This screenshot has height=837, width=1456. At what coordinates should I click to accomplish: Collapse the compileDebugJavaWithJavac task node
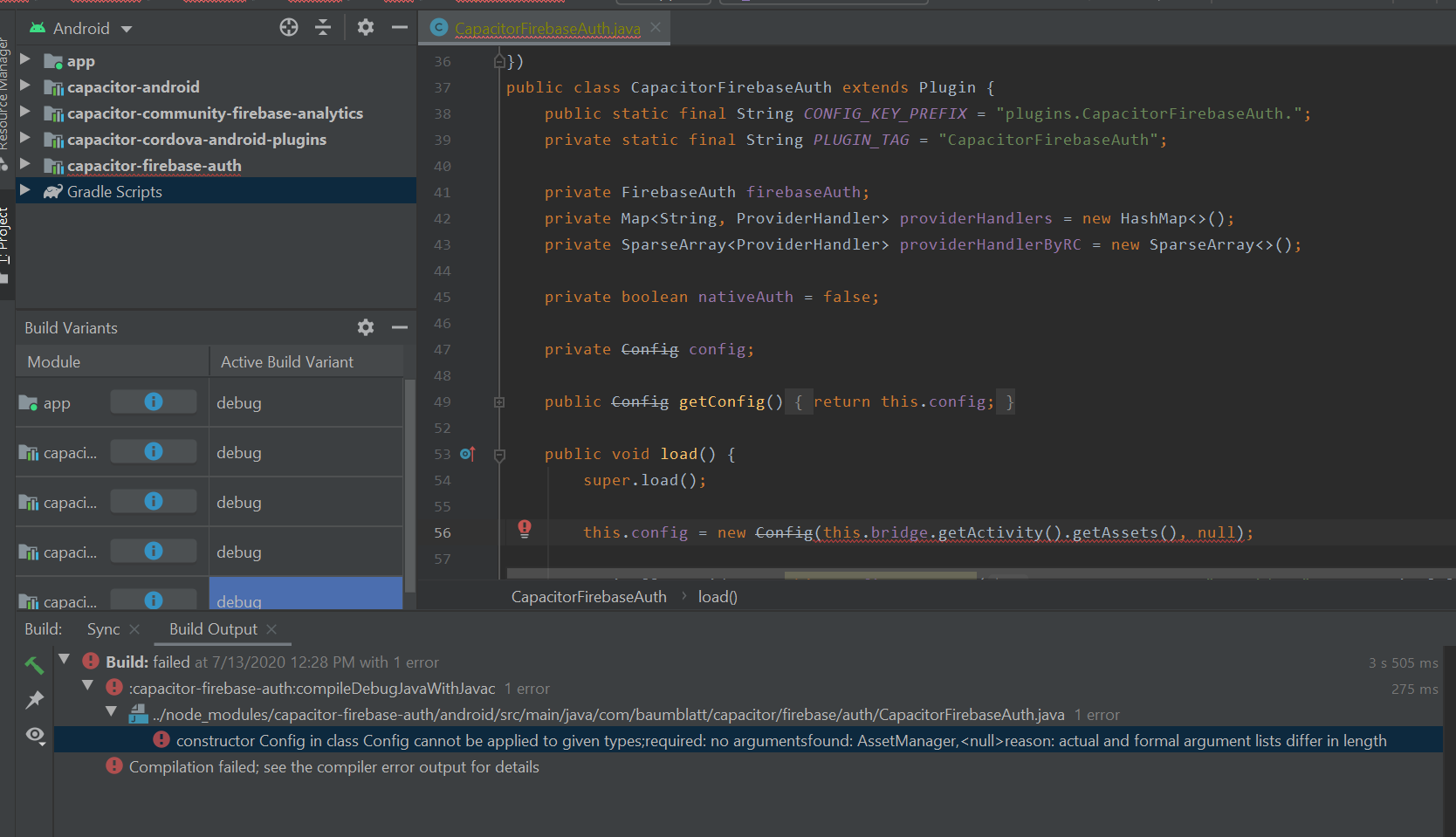tap(88, 686)
